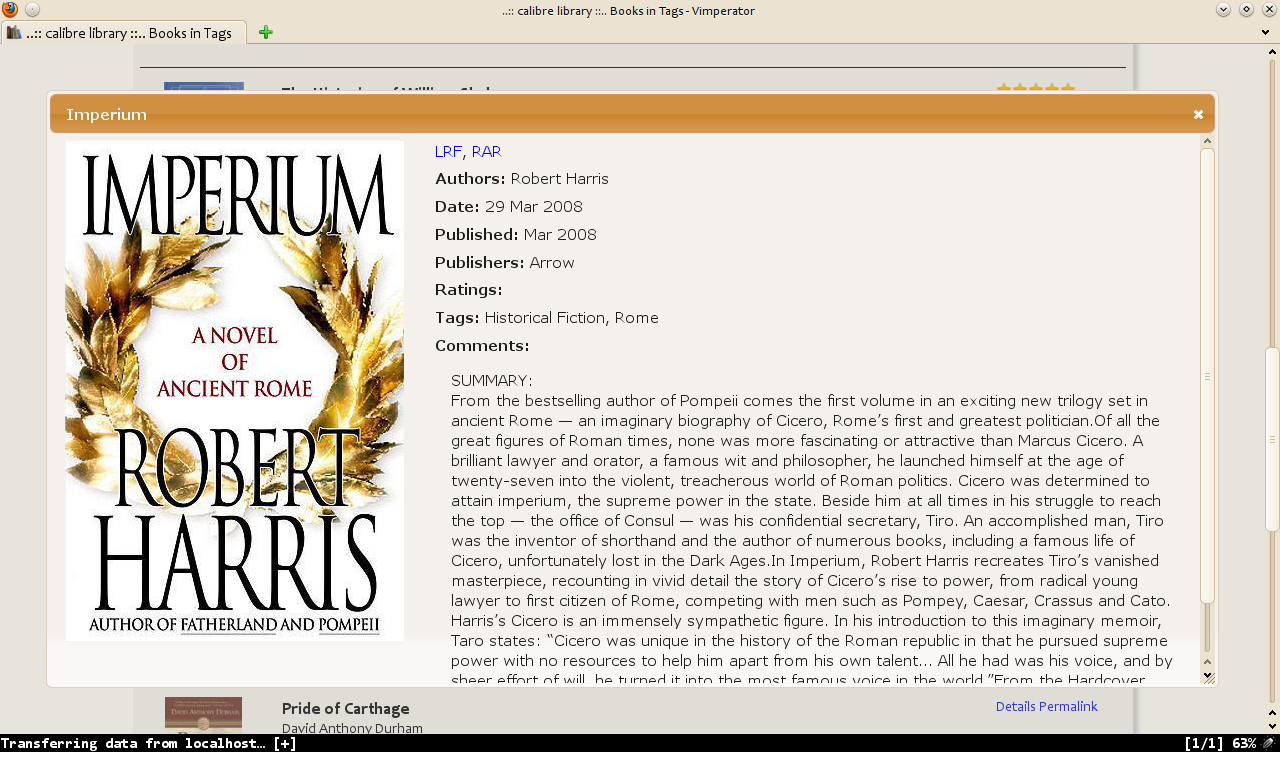Click the dialog's bottom-right resize grip
Image resolution: width=1280 pixels, height=772 pixels.
point(1208,677)
